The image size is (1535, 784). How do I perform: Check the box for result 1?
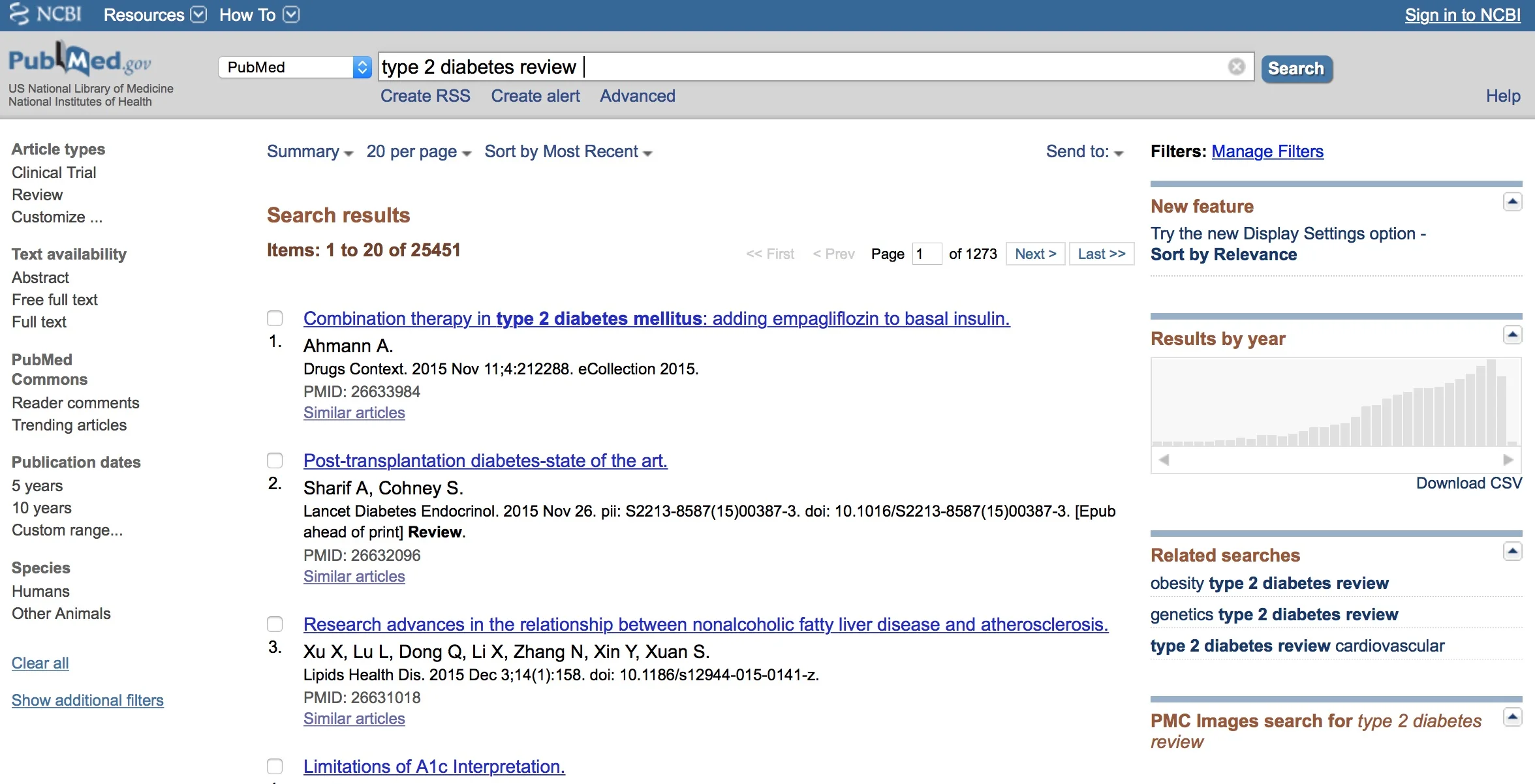[275, 318]
